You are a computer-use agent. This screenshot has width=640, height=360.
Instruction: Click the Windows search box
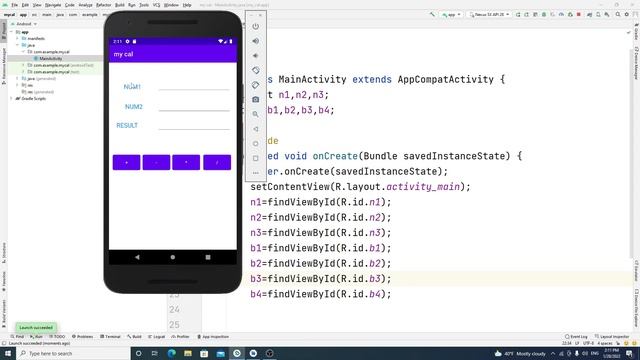[x=73, y=353]
